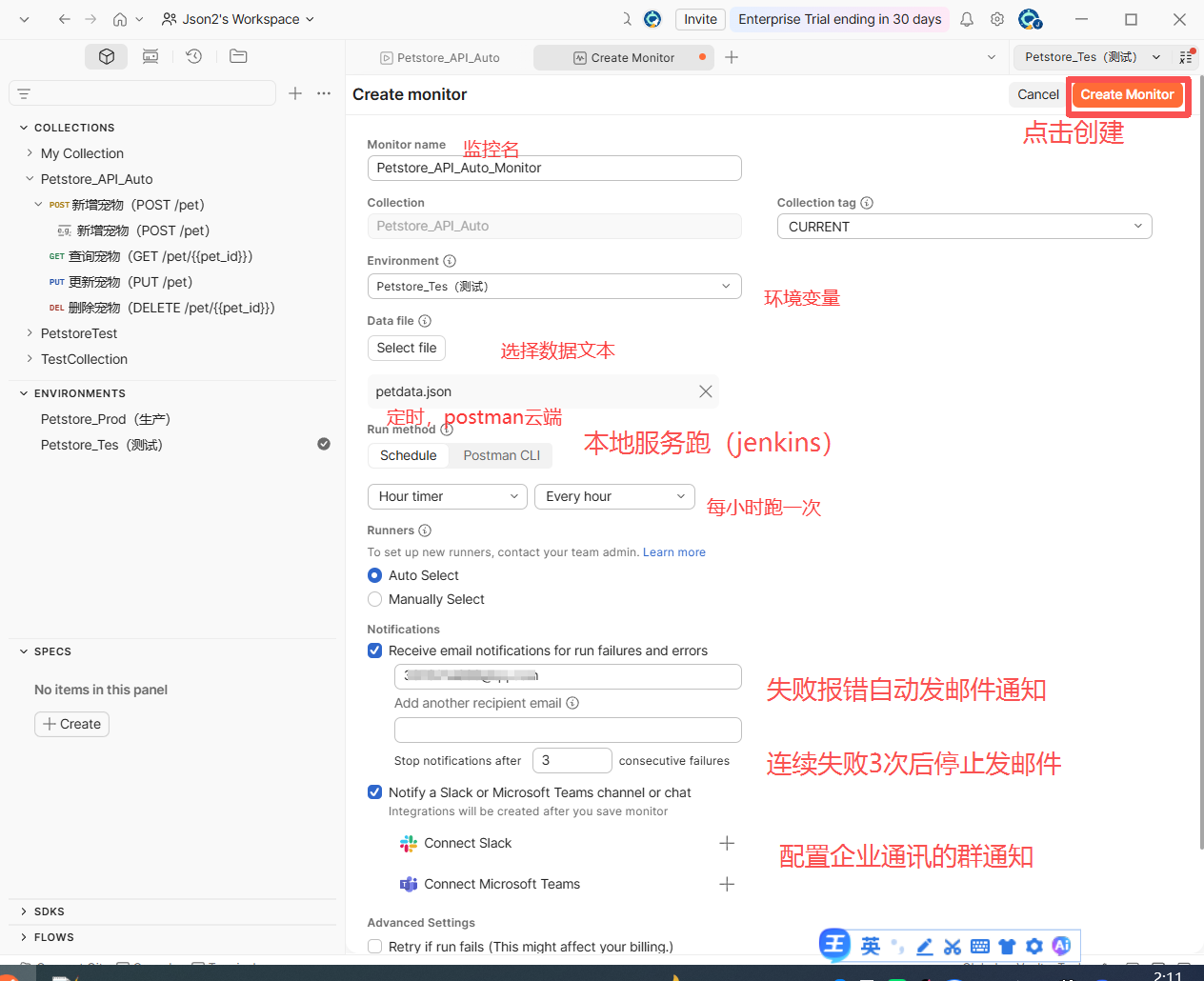Open the Files folder sidebar icon

pyautogui.click(x=238, y=57)
